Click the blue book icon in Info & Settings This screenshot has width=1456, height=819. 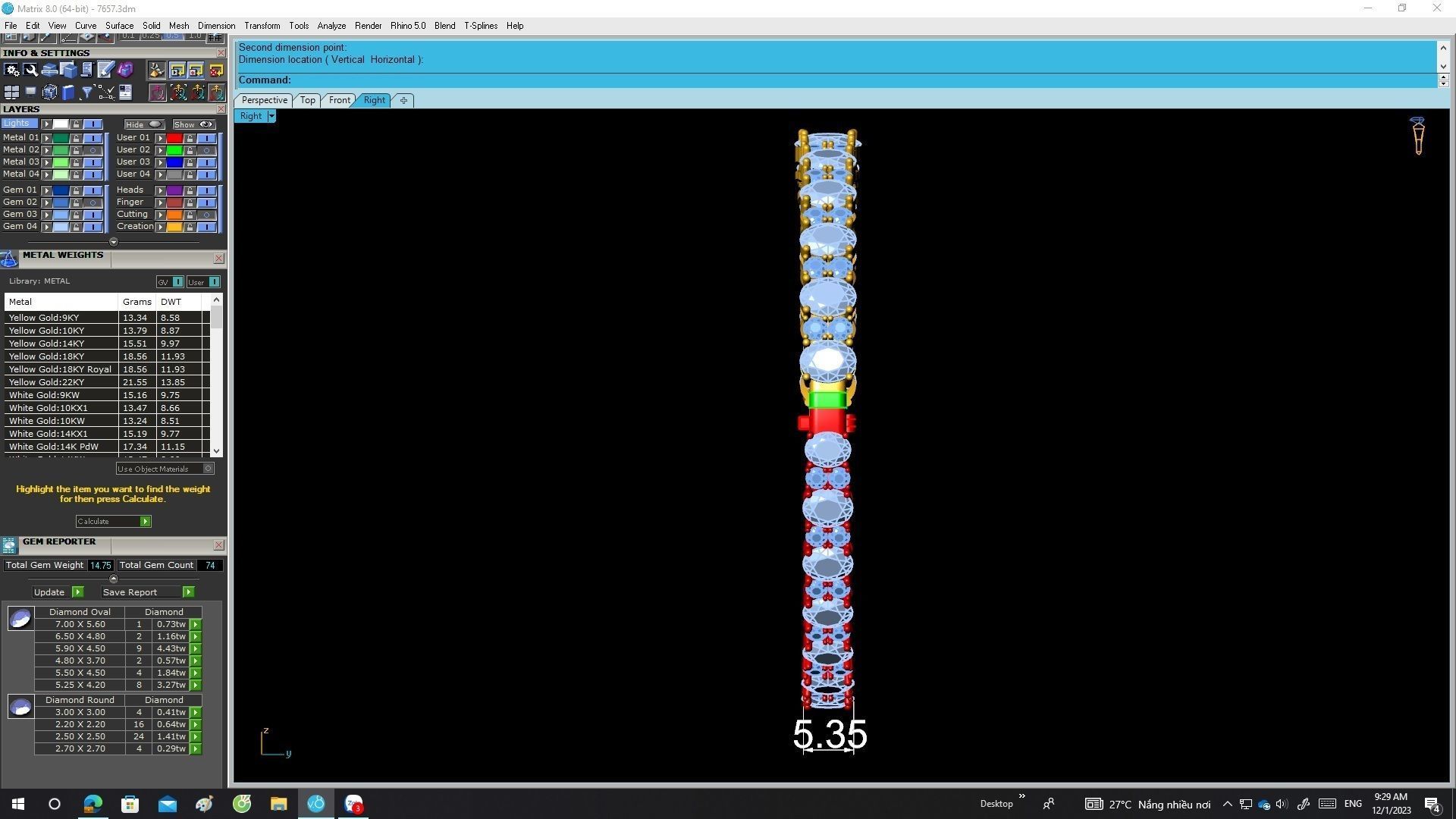click(x=68, y=93)
